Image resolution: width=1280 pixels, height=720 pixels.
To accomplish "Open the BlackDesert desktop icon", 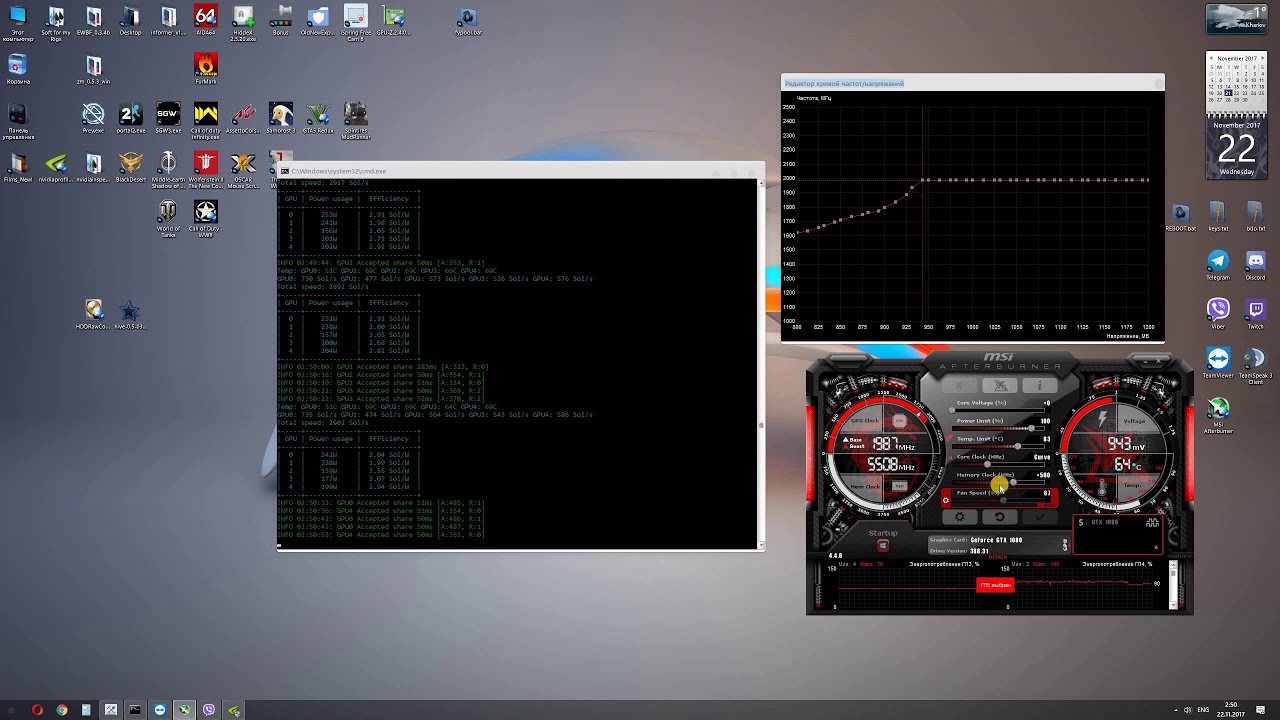I will [130, 167].
